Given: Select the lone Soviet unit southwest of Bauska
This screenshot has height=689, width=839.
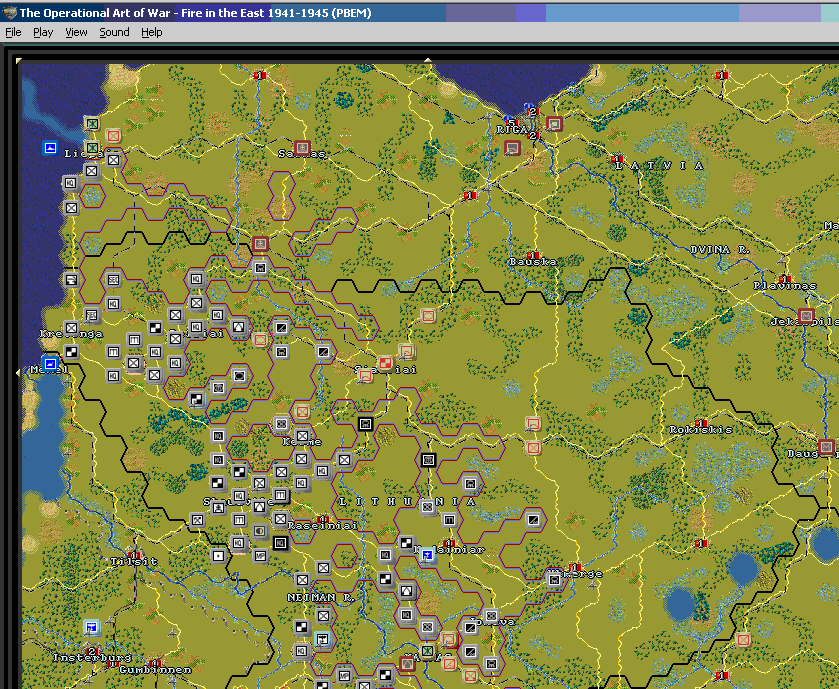Looking at the screenshot, I should pyautogui.click(x=428, y=316).
